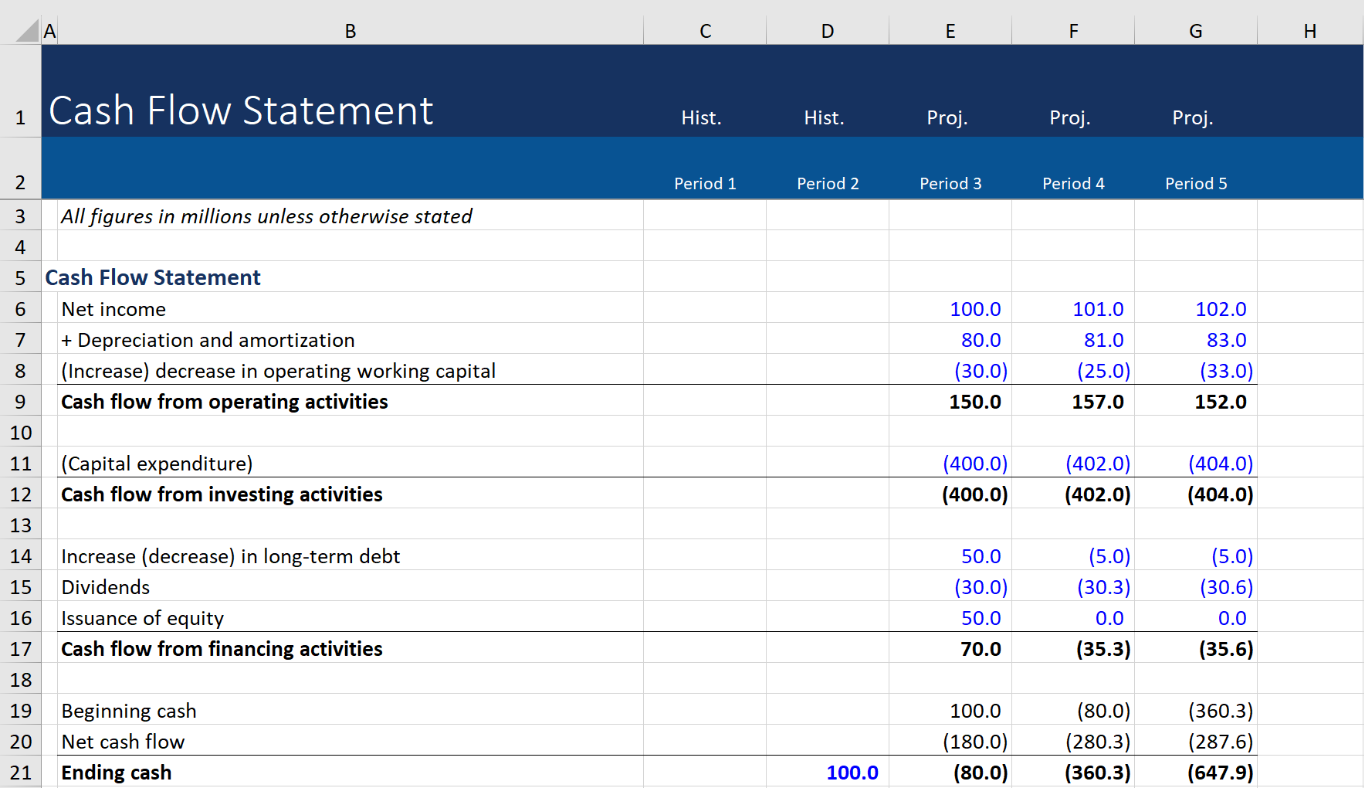
Task: Select row 17 header
Action: click(x=20, y=649)
